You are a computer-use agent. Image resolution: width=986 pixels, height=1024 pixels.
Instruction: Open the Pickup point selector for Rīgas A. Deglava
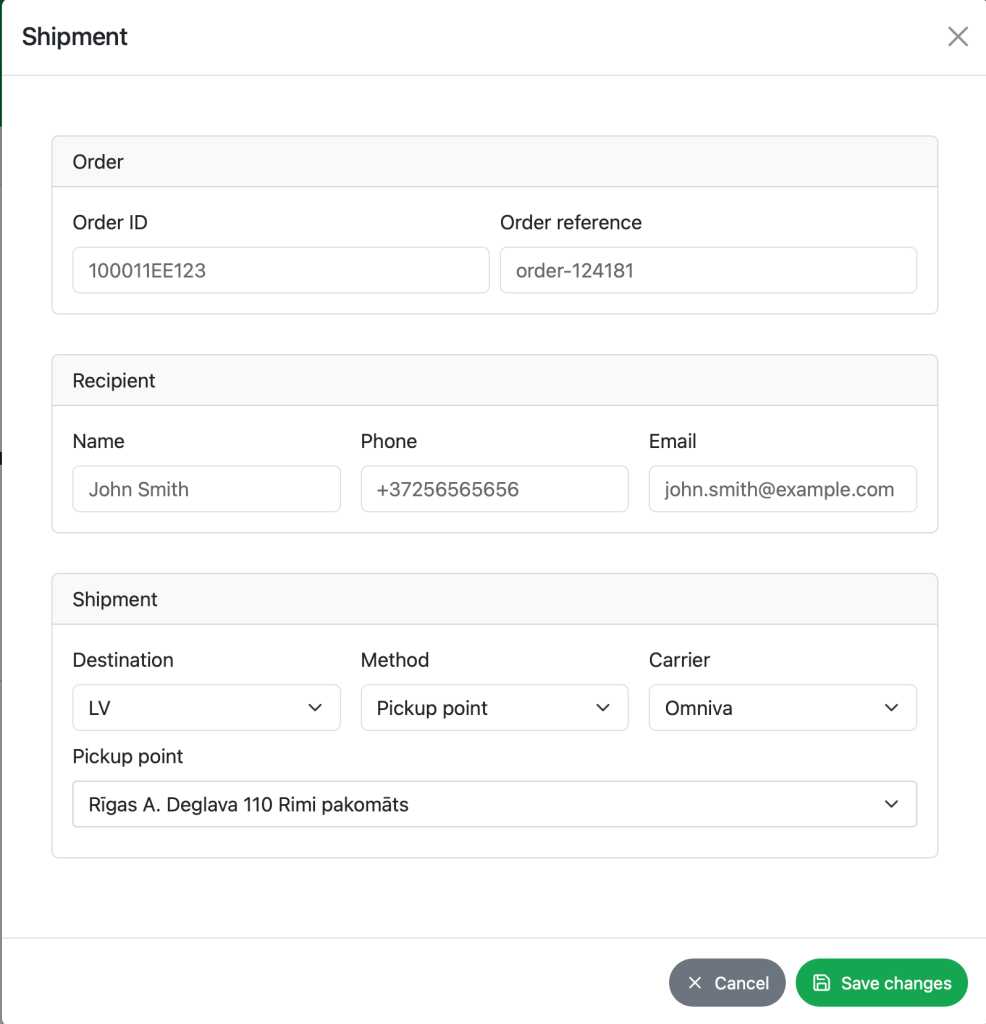click(494, 804)
